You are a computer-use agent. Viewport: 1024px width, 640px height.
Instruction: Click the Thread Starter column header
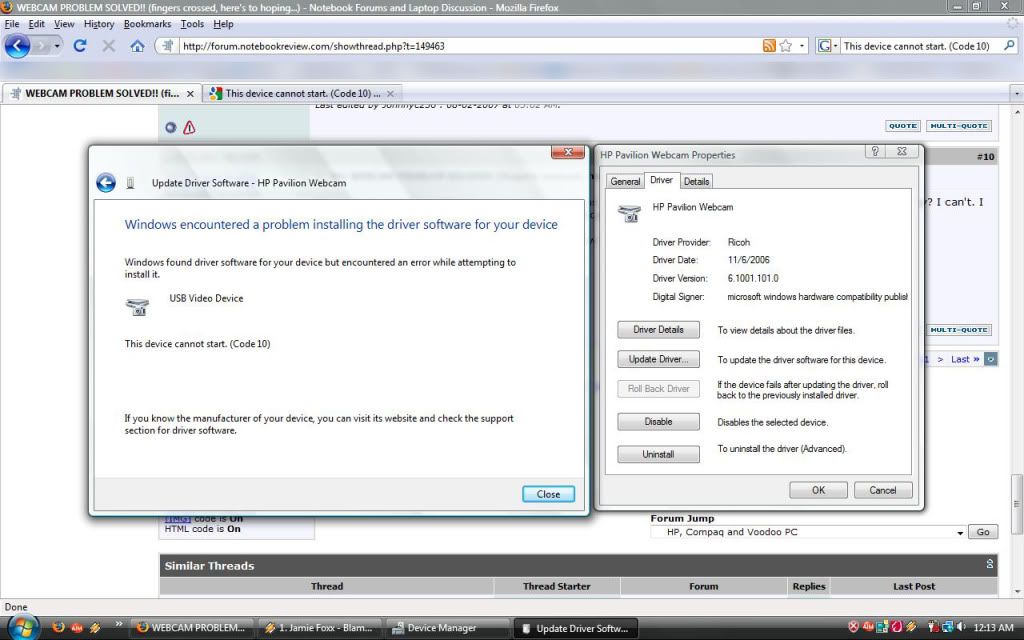pos(556,586)
